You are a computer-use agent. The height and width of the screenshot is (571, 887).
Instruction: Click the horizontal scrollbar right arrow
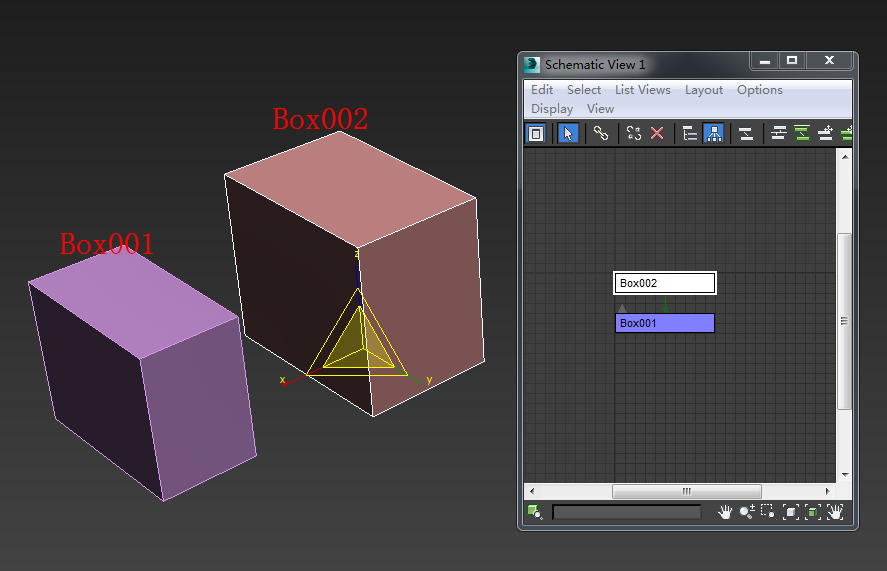click(x=828, y=491)
